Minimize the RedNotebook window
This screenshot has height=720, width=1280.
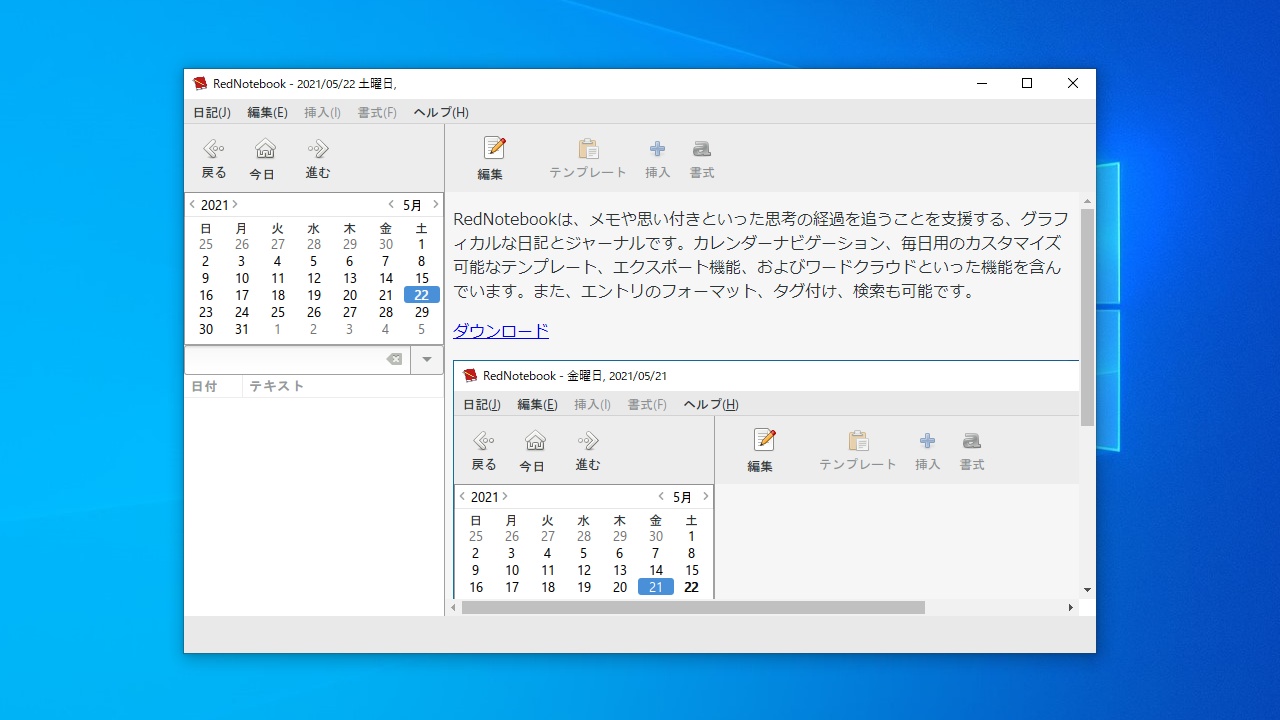pyautogui.click(x=981, y=84)
